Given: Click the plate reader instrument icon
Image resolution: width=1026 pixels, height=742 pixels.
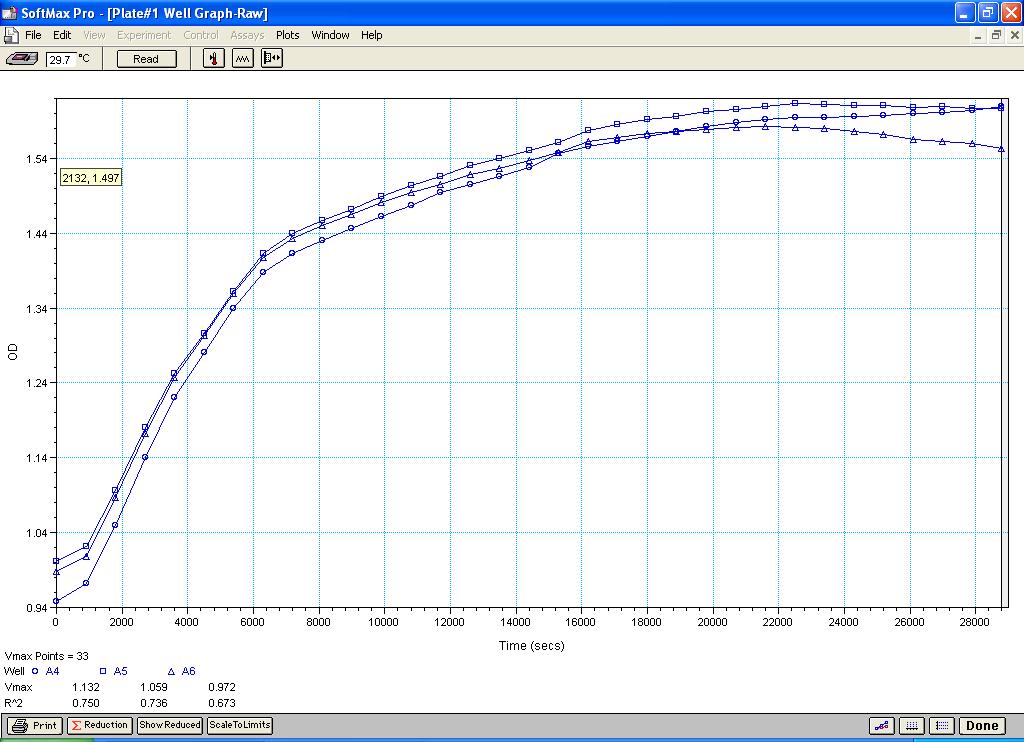Looking at the screenshot, I should 22,59.
